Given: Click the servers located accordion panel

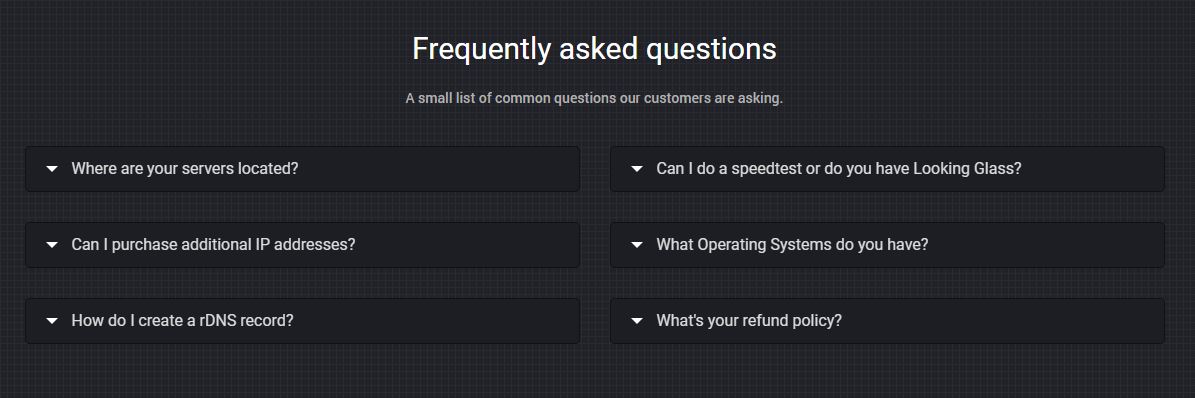Looking at the screenshot, I should coord(303,169).
